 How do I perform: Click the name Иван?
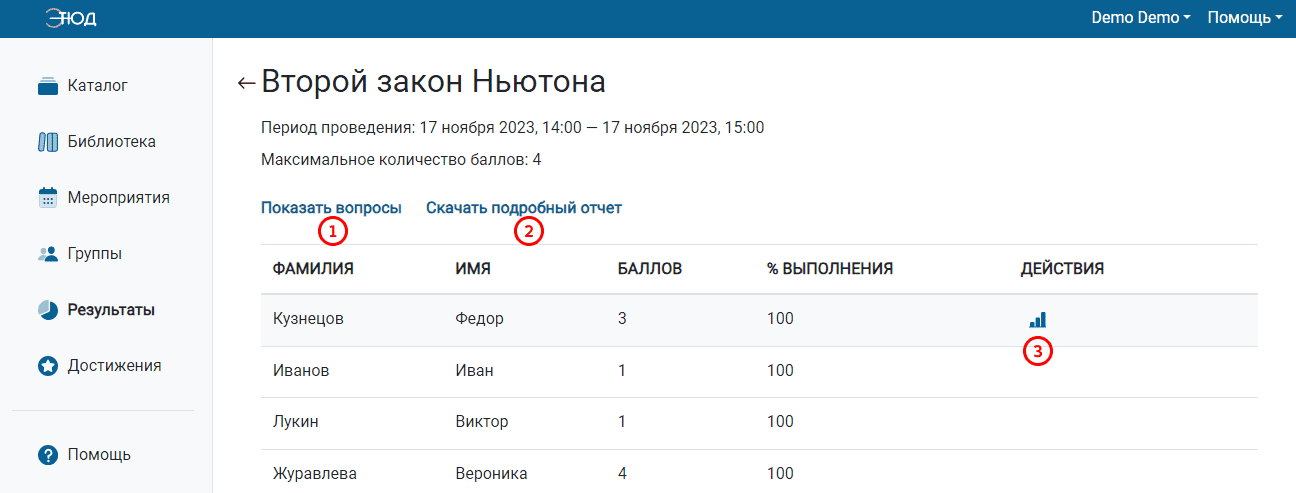click(474, 371)
